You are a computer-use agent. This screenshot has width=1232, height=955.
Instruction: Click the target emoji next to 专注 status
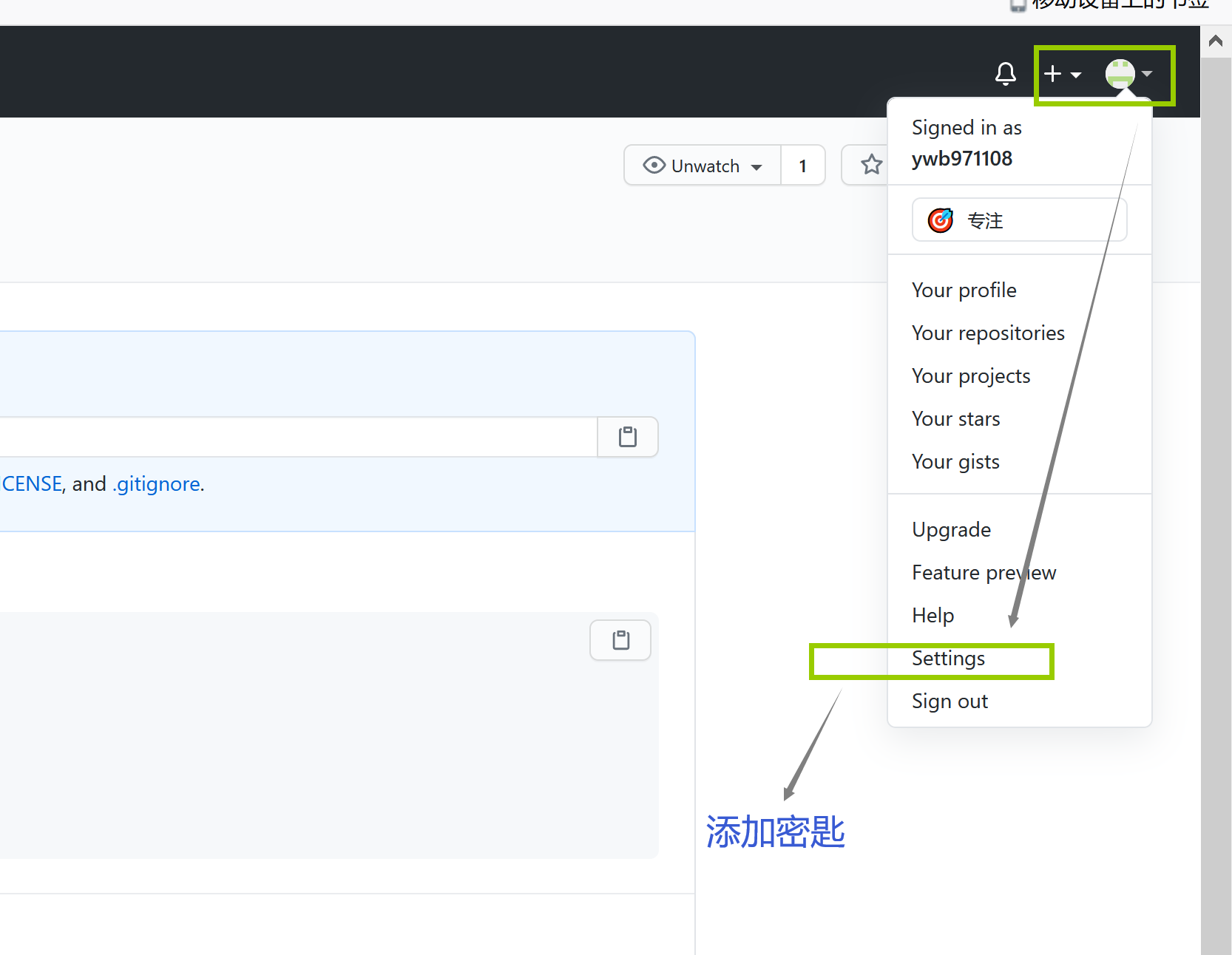coord(939,220)
